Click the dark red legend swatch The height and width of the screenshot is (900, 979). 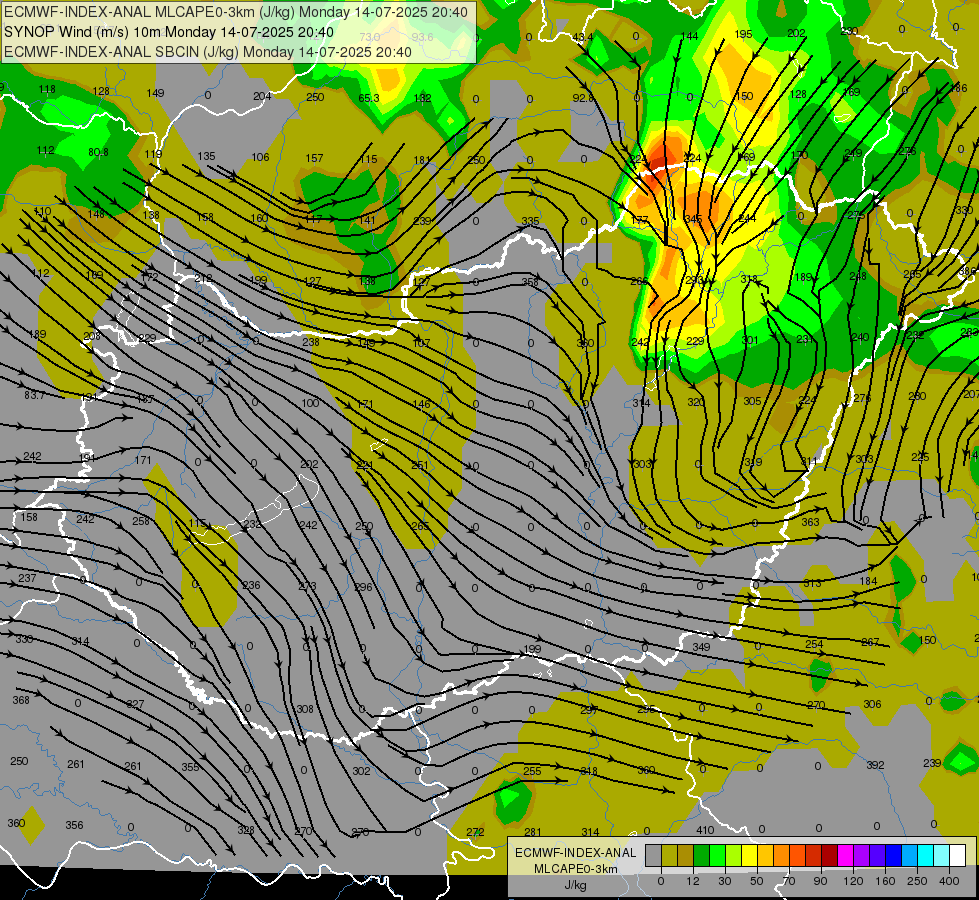coord(829,856)
